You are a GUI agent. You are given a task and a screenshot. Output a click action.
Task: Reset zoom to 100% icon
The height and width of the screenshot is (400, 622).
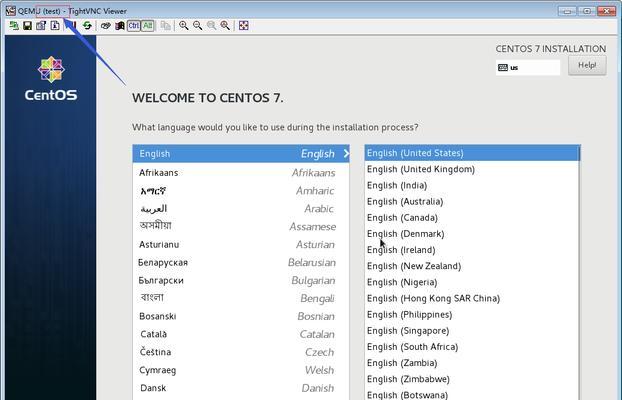(x=211, y=26)
